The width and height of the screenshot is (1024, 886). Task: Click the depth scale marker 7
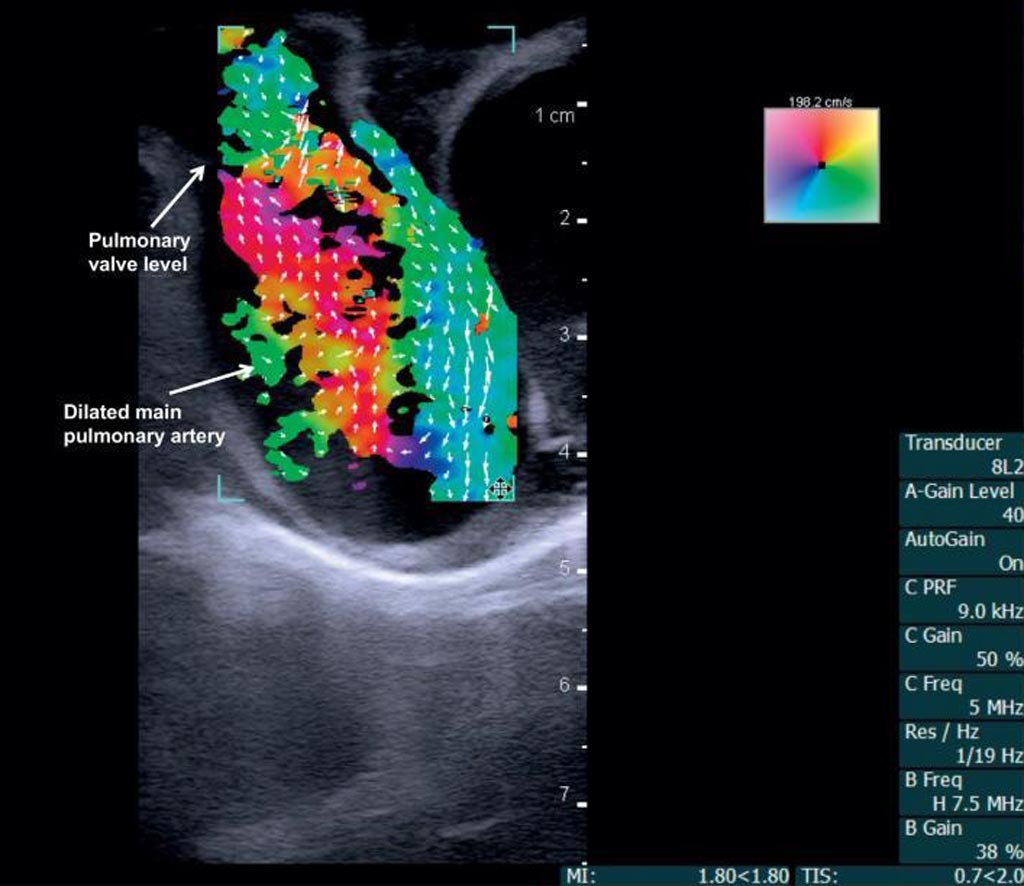click(565, 795)
